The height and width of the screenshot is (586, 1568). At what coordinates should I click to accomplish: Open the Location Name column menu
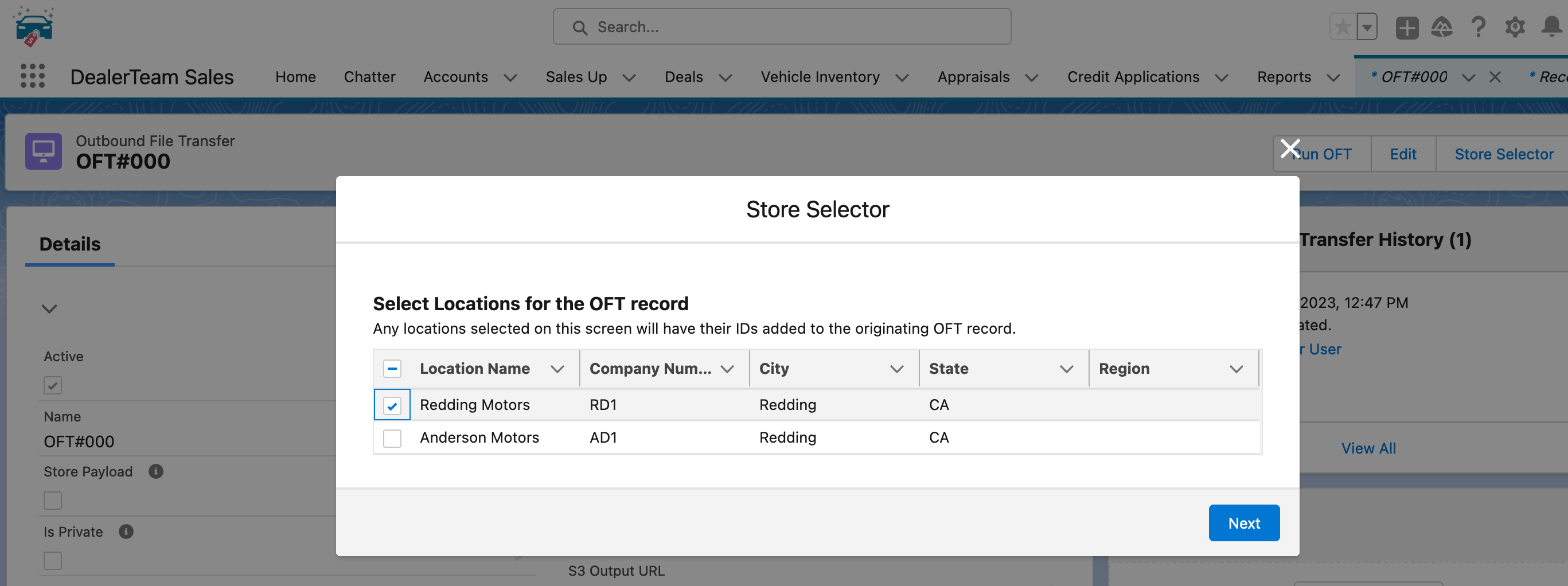coord(557,369)
